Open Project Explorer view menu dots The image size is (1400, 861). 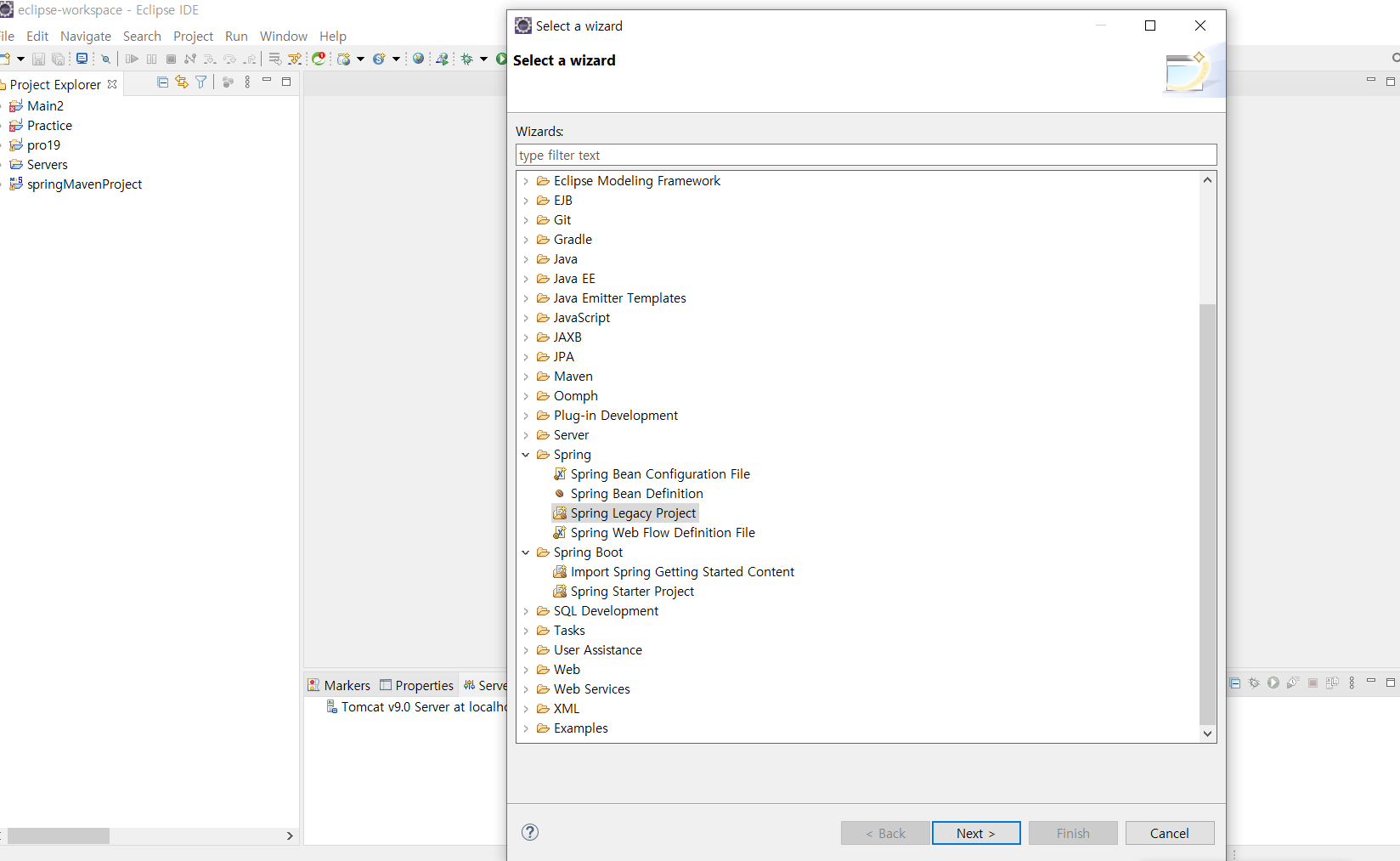[247, 82]
